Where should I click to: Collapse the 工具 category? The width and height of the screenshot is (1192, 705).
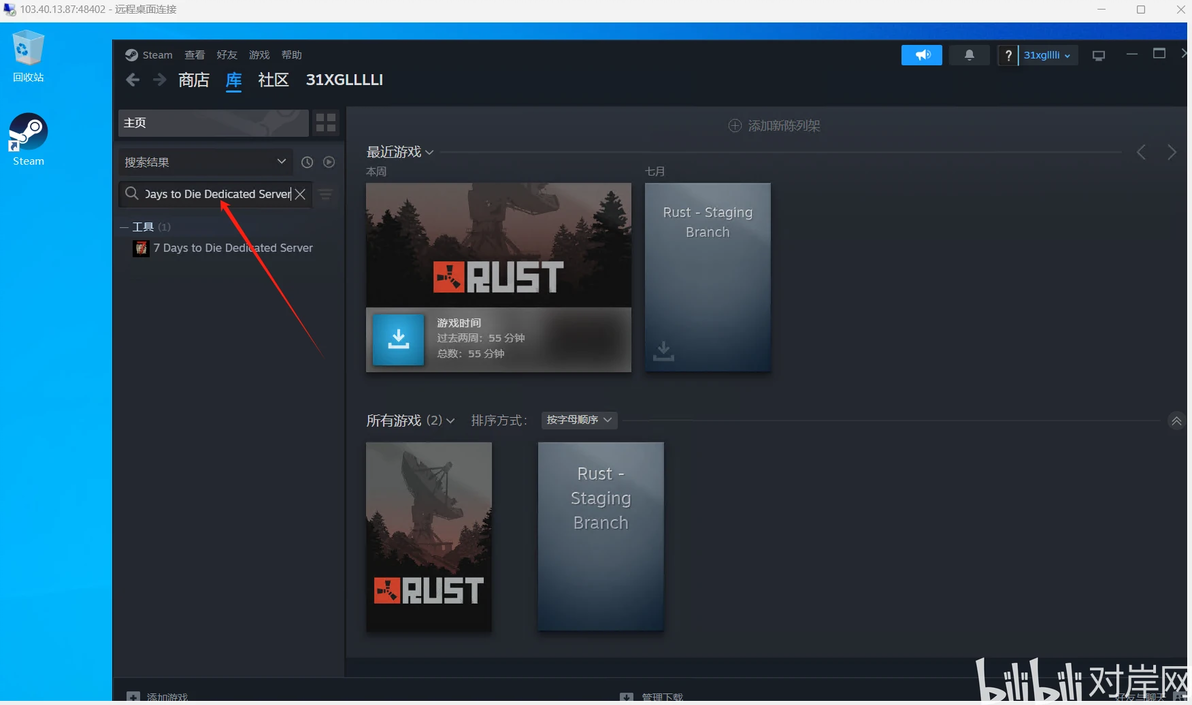[124, 227]
